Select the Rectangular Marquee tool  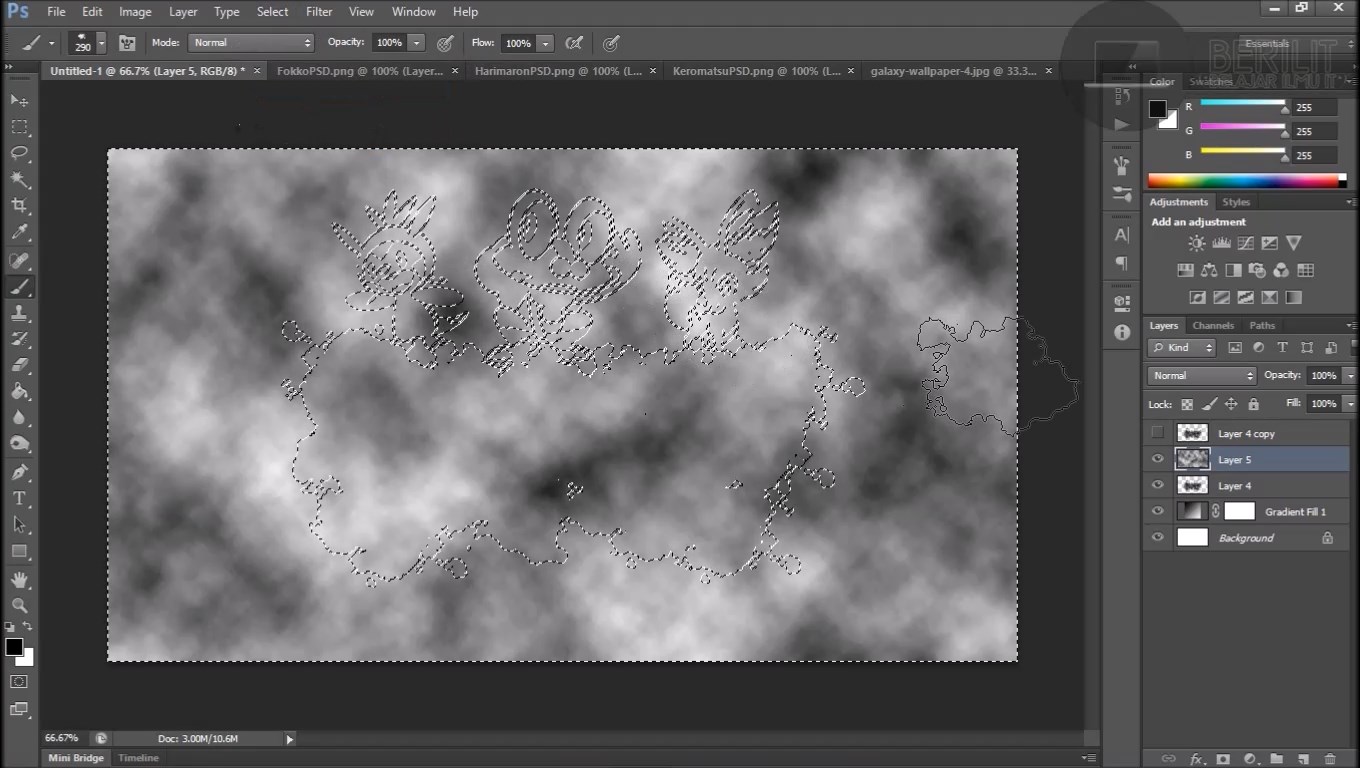pyautogui.click(x=19, y=127)
